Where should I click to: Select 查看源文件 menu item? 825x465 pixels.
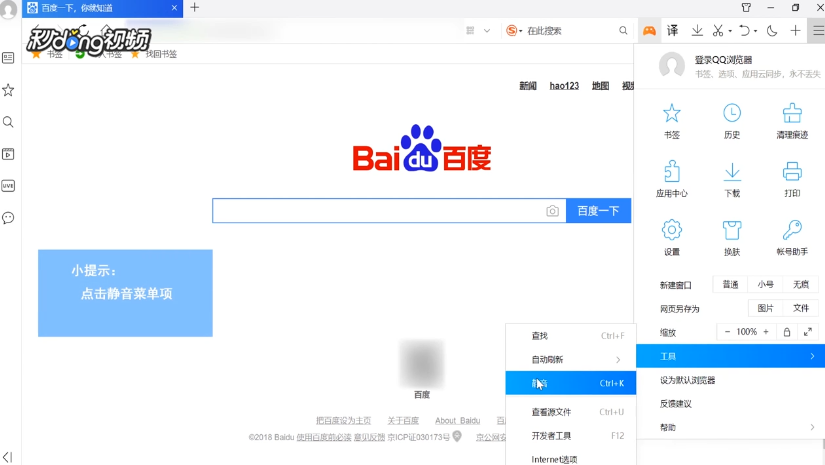point(571,412)
